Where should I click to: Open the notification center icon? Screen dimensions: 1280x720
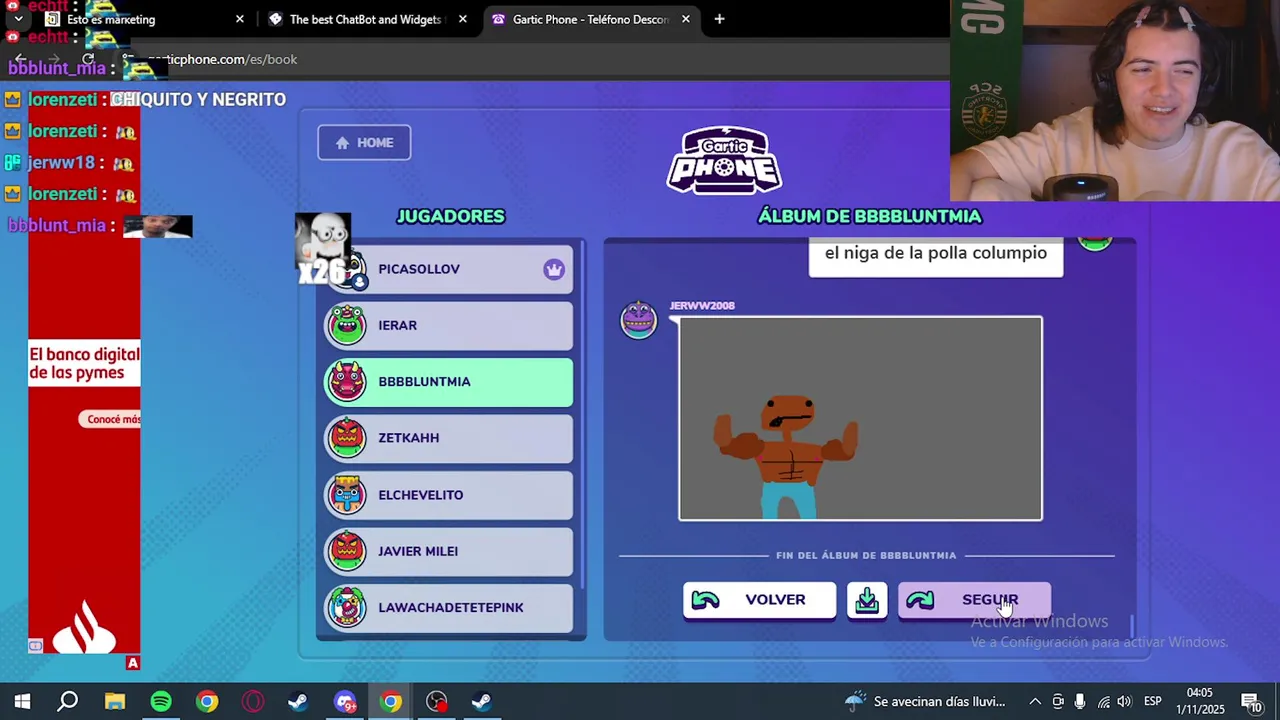point(1251,701)
